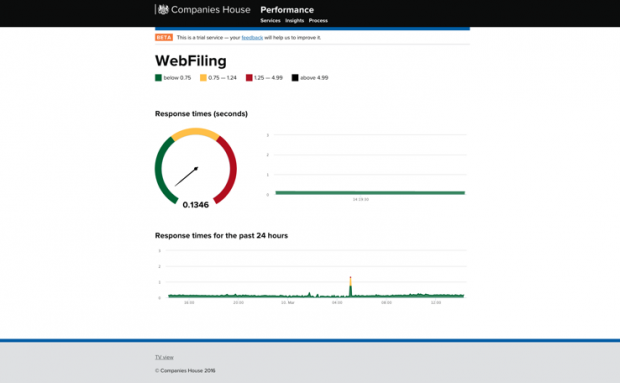The height and width of the screenshot is (383, 620).
Task: Click the gauge needle pointer
Action: (186, 176)
